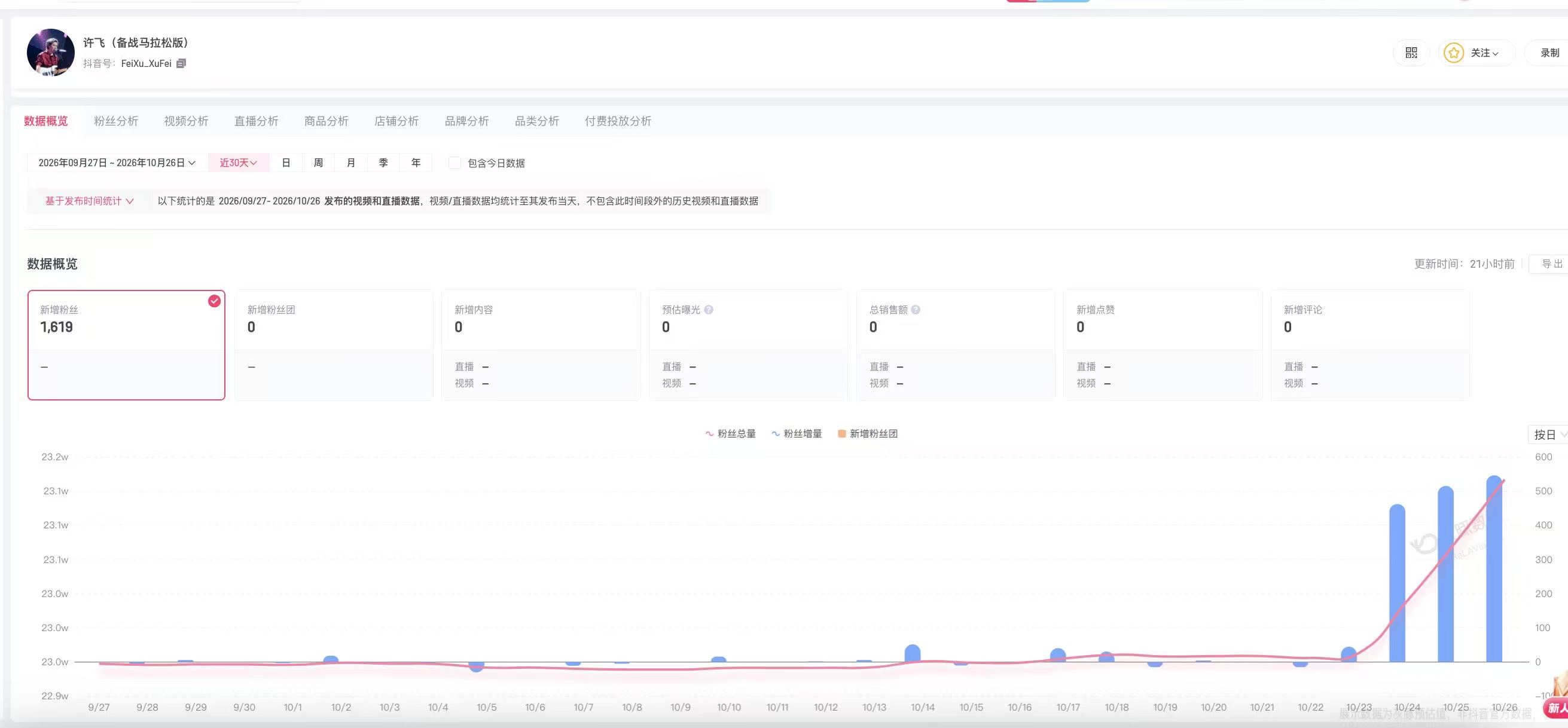Toggle 新增粉丝团 legend series
Viewport: 1568px width, 728px height.
tap(867, 434)
